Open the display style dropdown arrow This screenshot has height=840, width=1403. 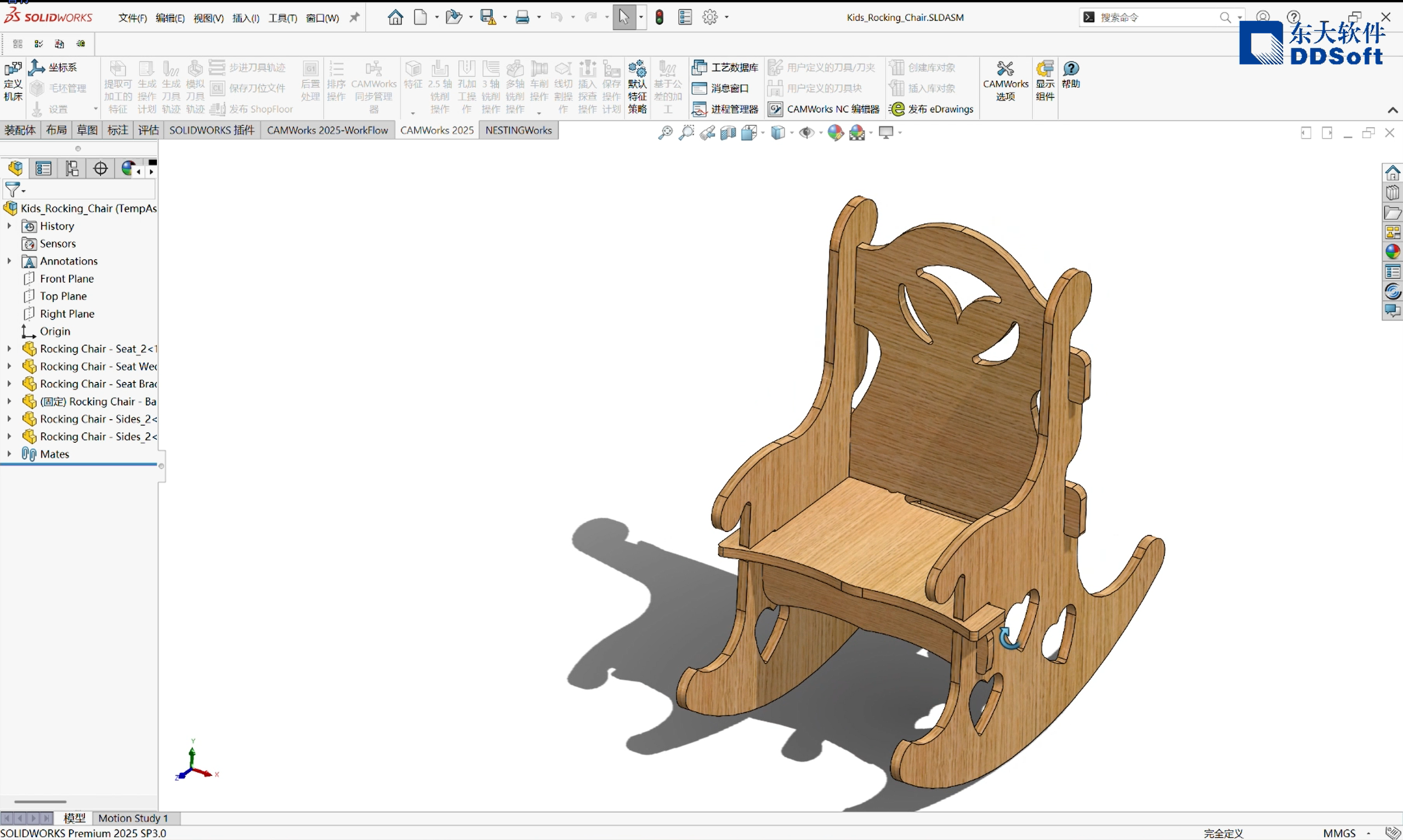[792, 133]
